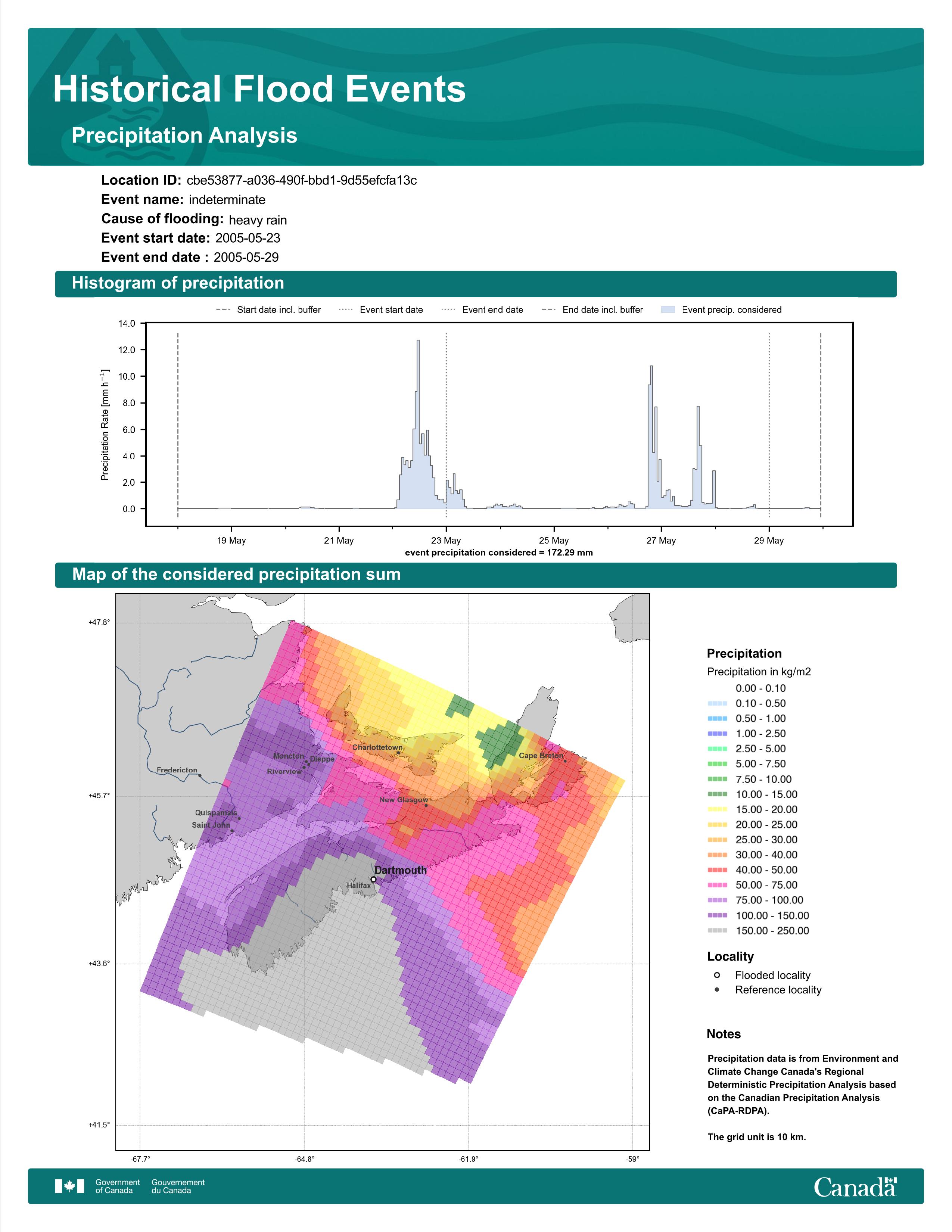Viewport: 952px width, 1232px height.
Task: Click the Government of Canada footer text
Action: [117, 1186]
